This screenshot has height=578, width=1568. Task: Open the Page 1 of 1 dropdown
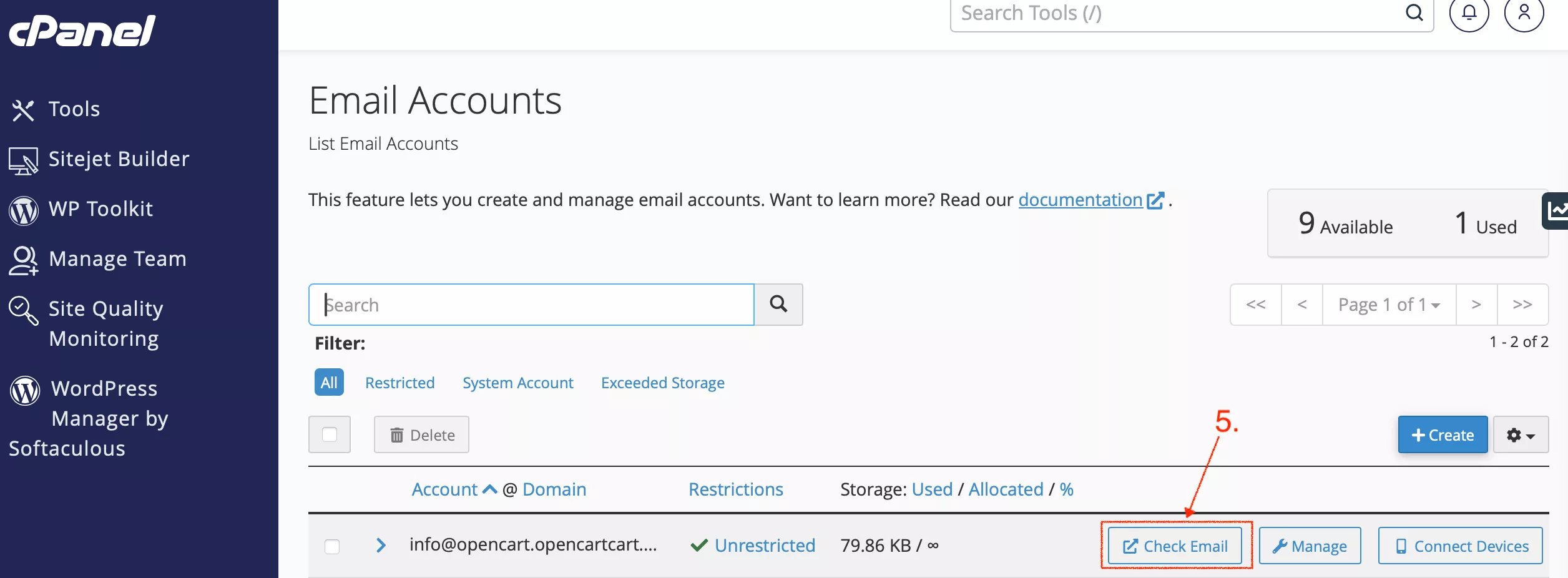click(1389, 305)
